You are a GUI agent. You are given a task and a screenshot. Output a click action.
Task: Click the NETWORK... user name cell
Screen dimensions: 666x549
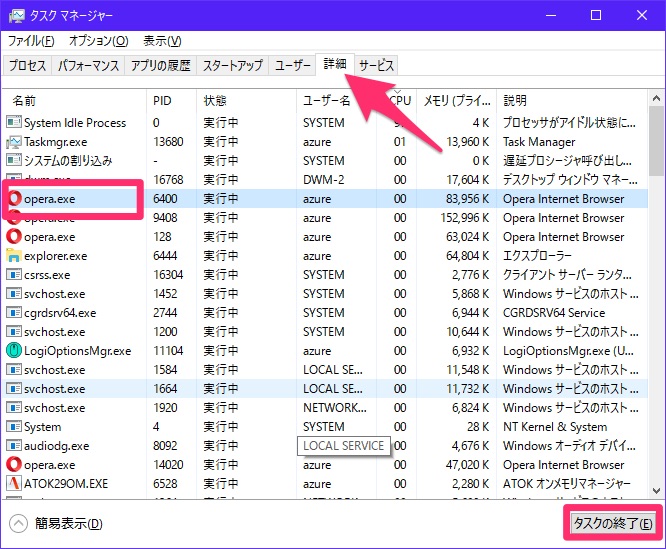coord(335,408)
